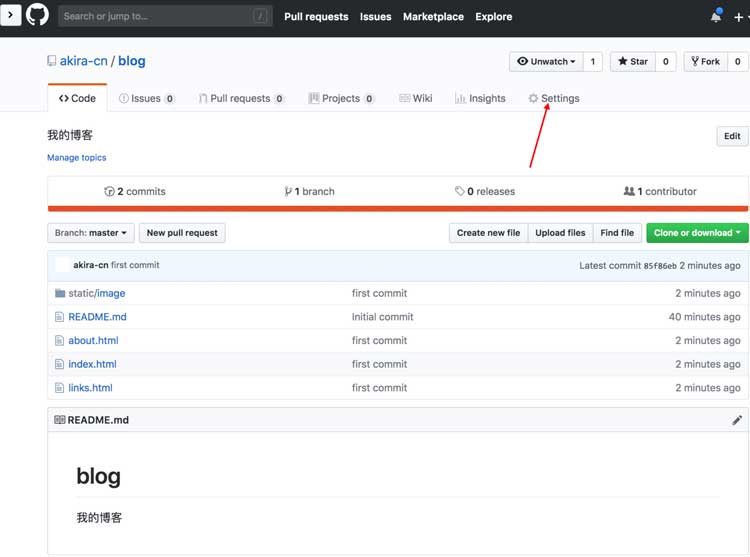
Task: Open README.md file in file list
Action: [98, 317]
